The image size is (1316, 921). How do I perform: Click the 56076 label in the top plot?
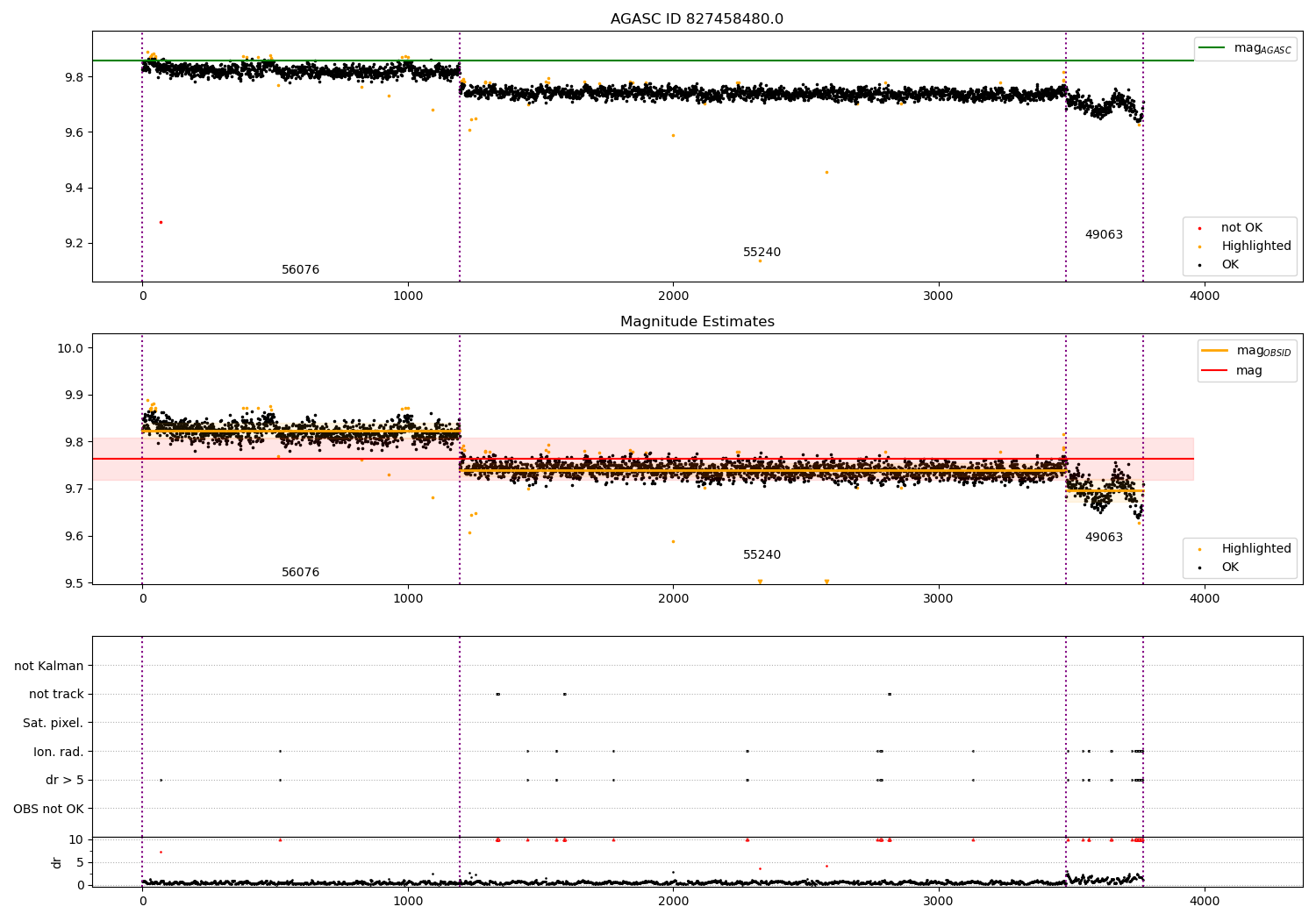[x=300, y=270]
